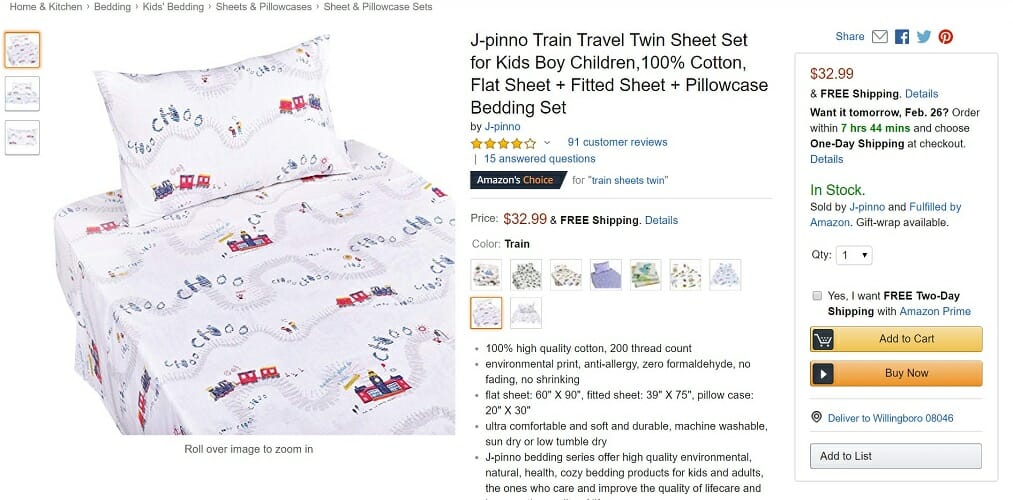Go to Kids' Bedding breadcrumb
The width and height of the screenshot is (1013, 500).
pos(172,6)
